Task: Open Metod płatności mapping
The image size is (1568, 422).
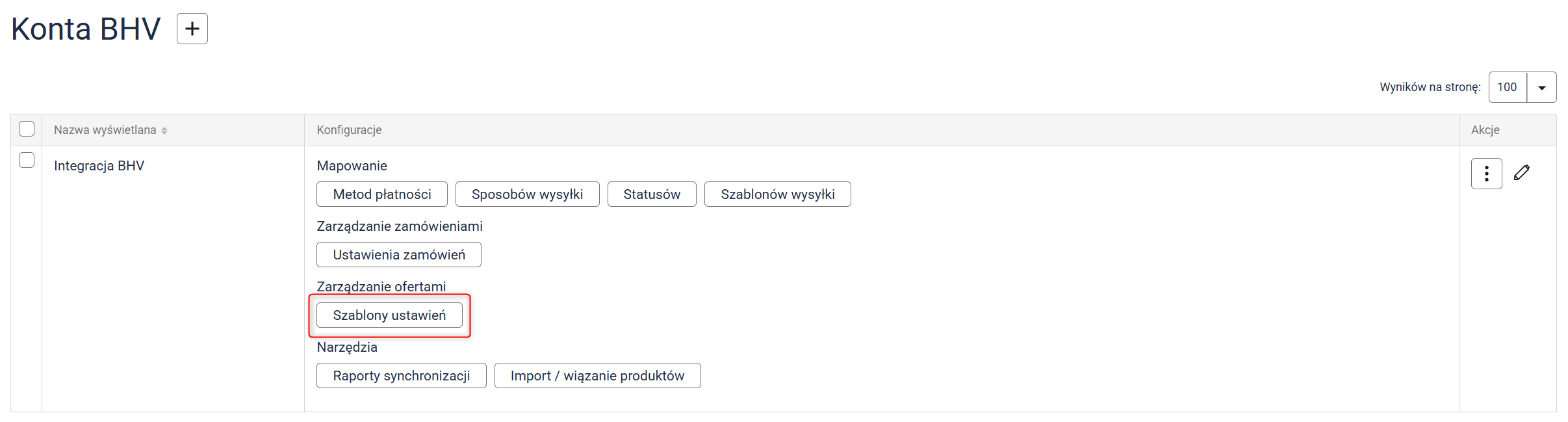Action: click(382, 194)
